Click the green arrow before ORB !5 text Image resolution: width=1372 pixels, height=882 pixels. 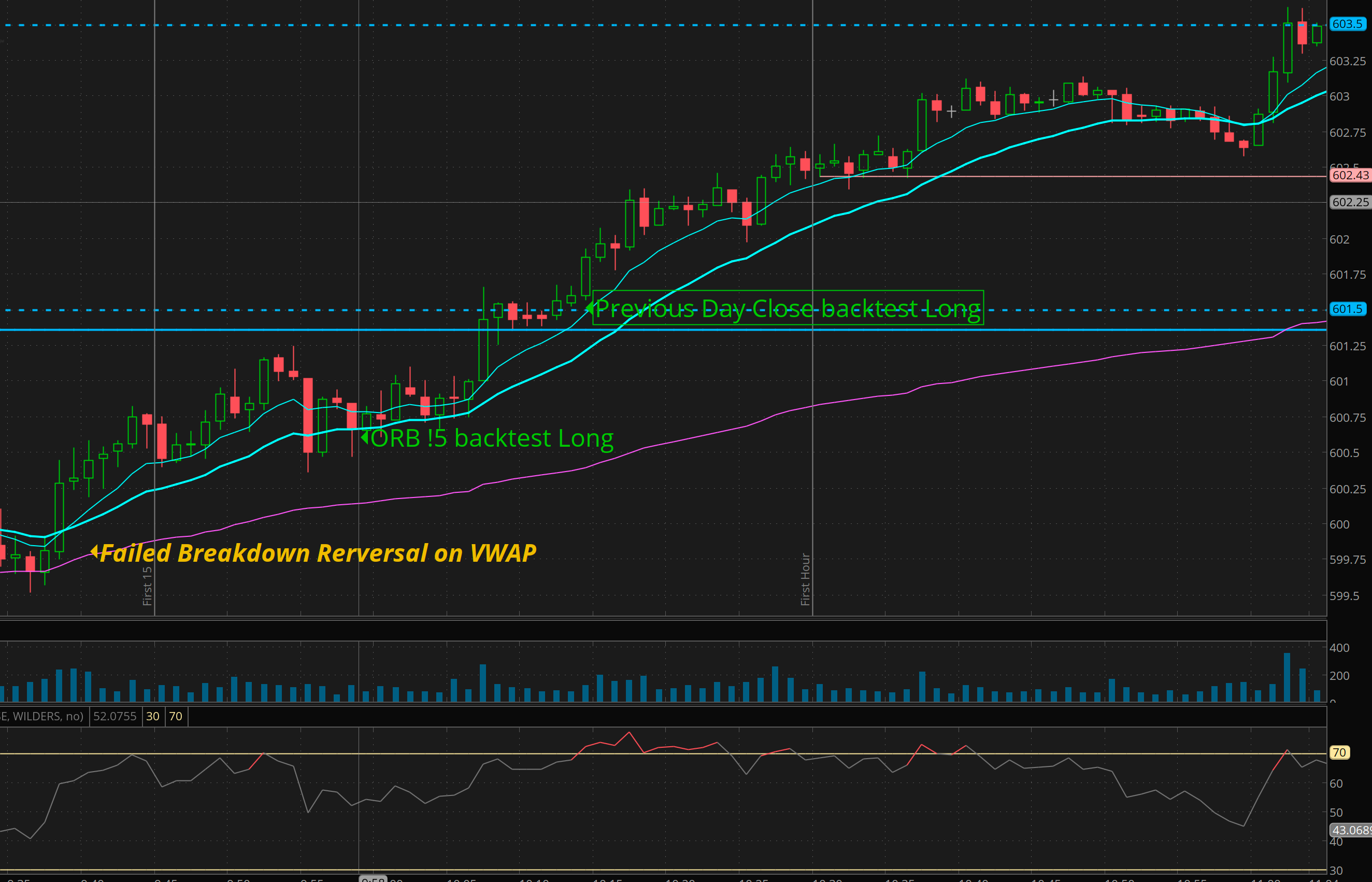[364, 438]
